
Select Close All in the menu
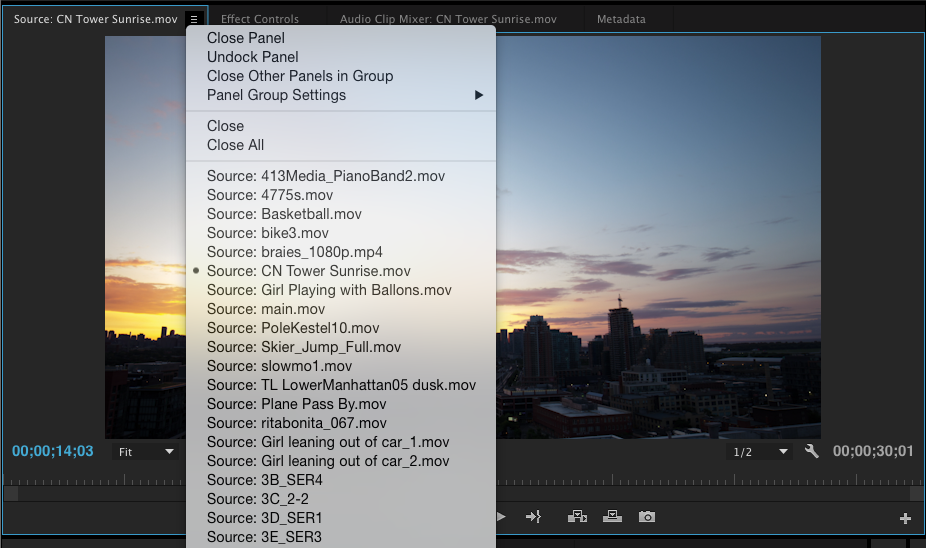click(341, 145)
